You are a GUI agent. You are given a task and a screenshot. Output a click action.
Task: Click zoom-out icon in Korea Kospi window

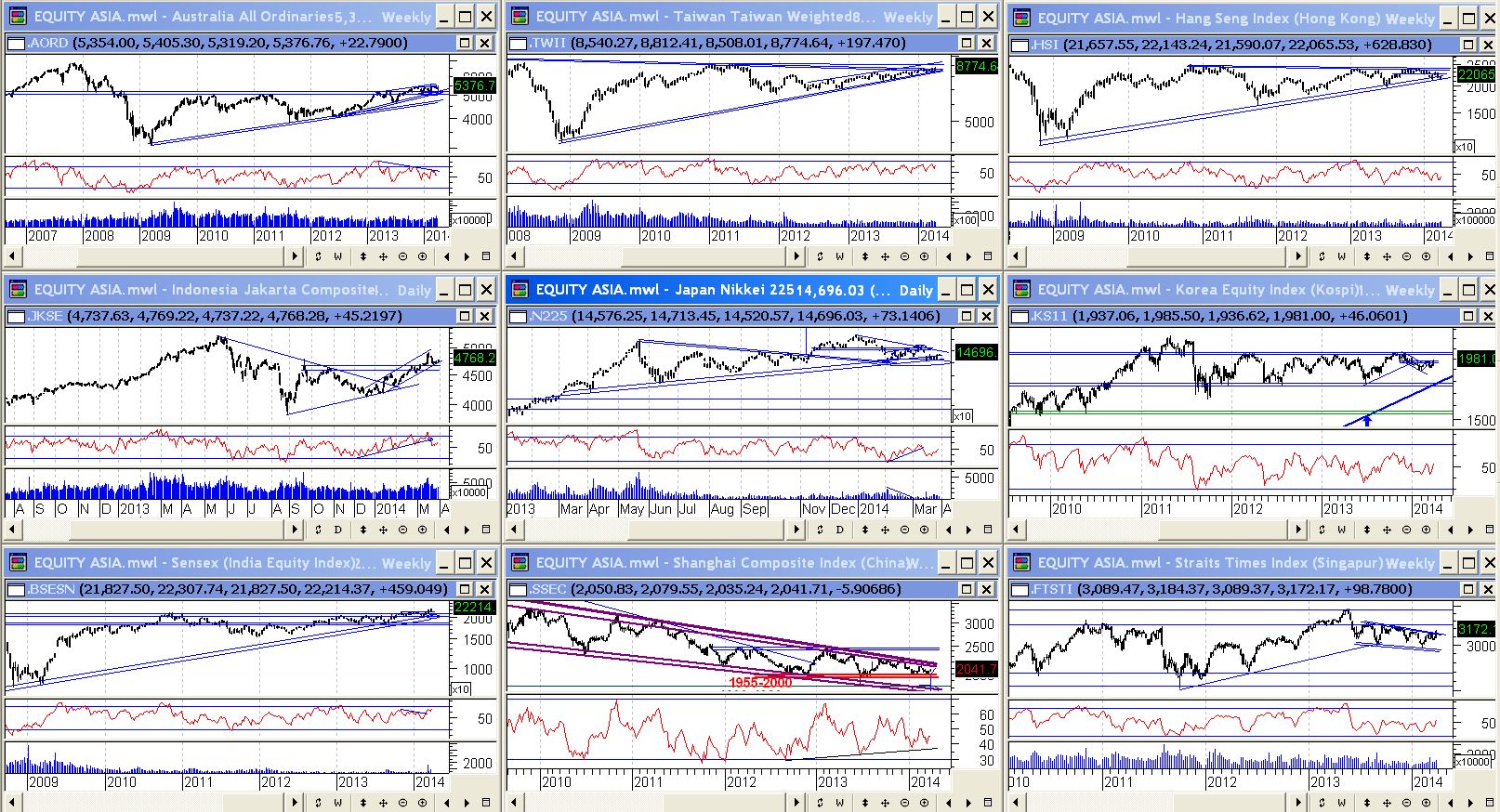tap(1406, 530)
